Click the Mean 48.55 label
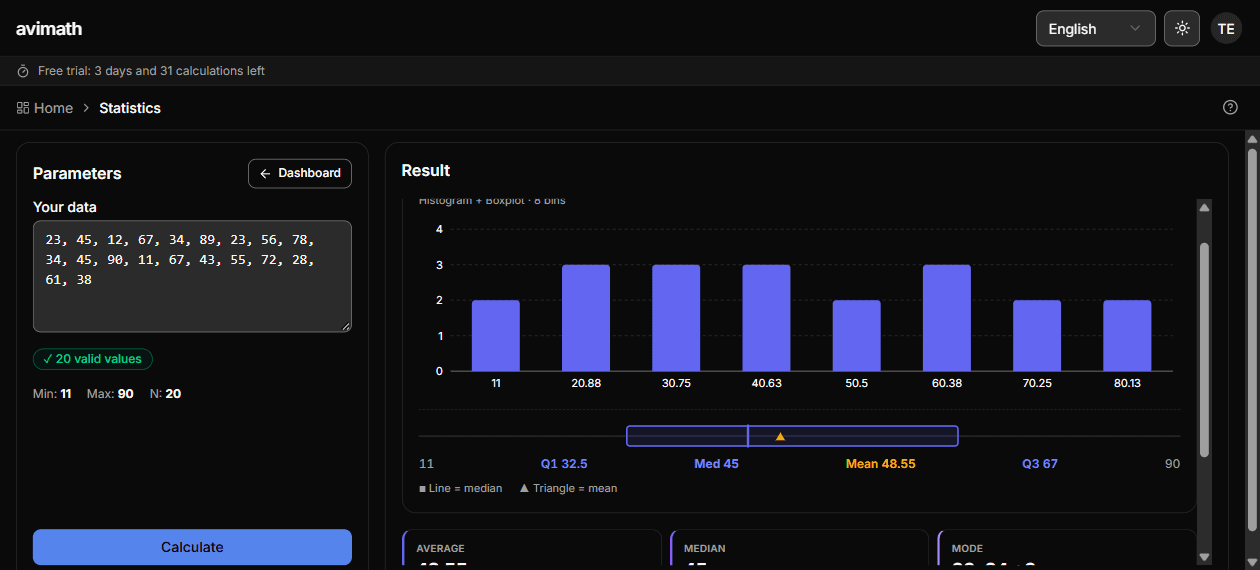This screenshot has width=1260, height=570. tap(880, 464)
